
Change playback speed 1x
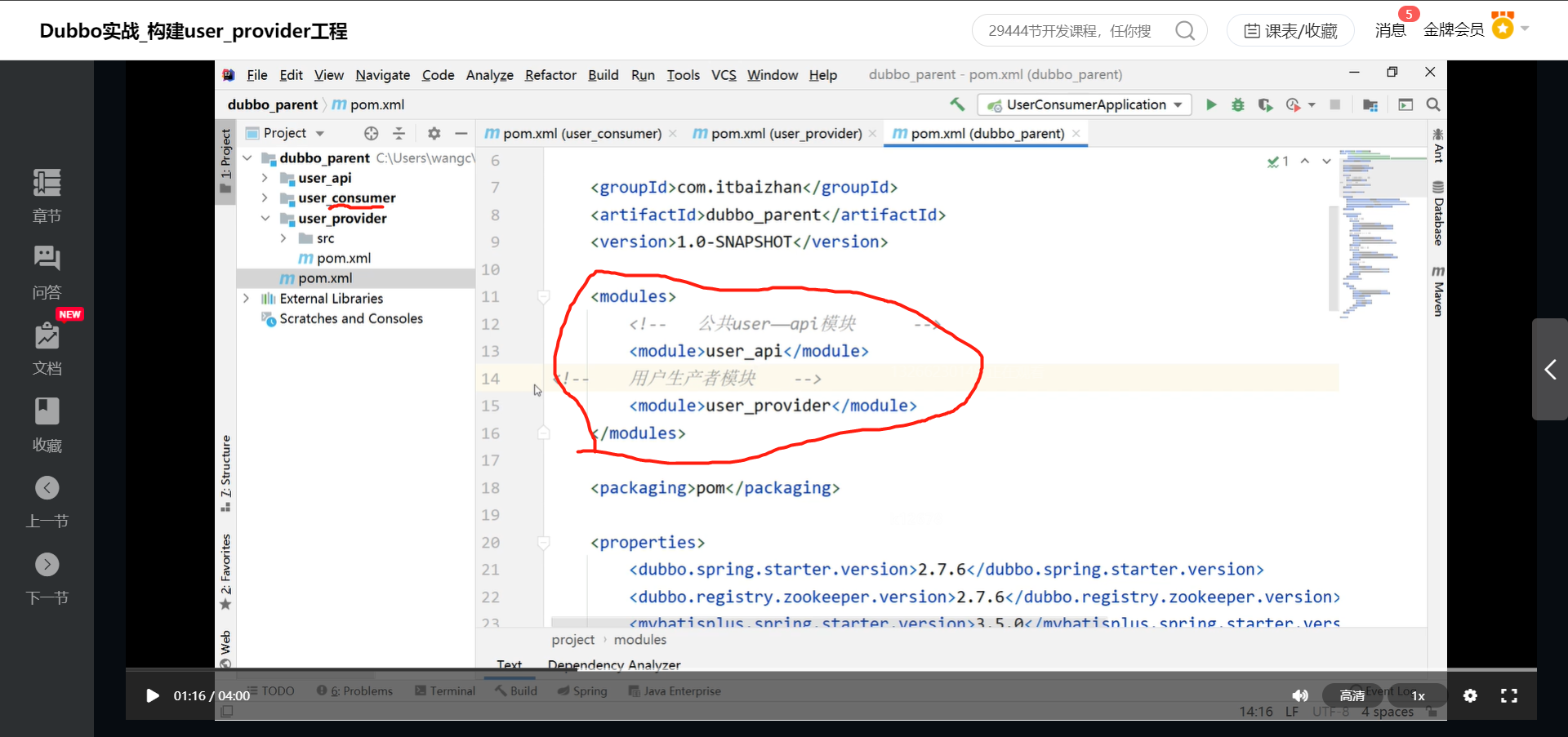coord(1418,695)
